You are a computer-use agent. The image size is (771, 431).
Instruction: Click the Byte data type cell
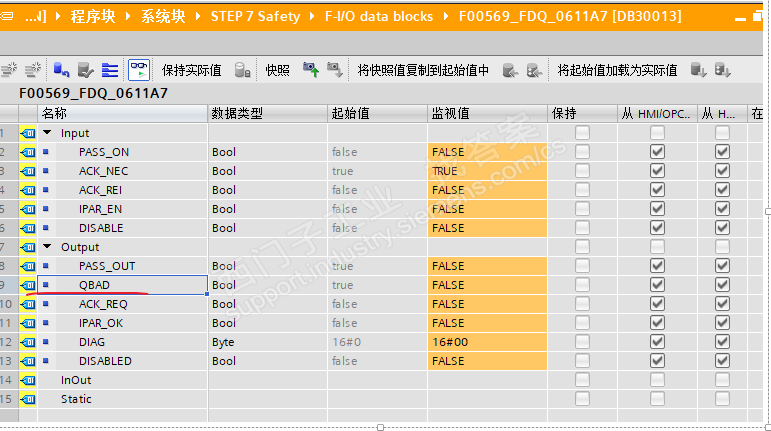point(267,342)
